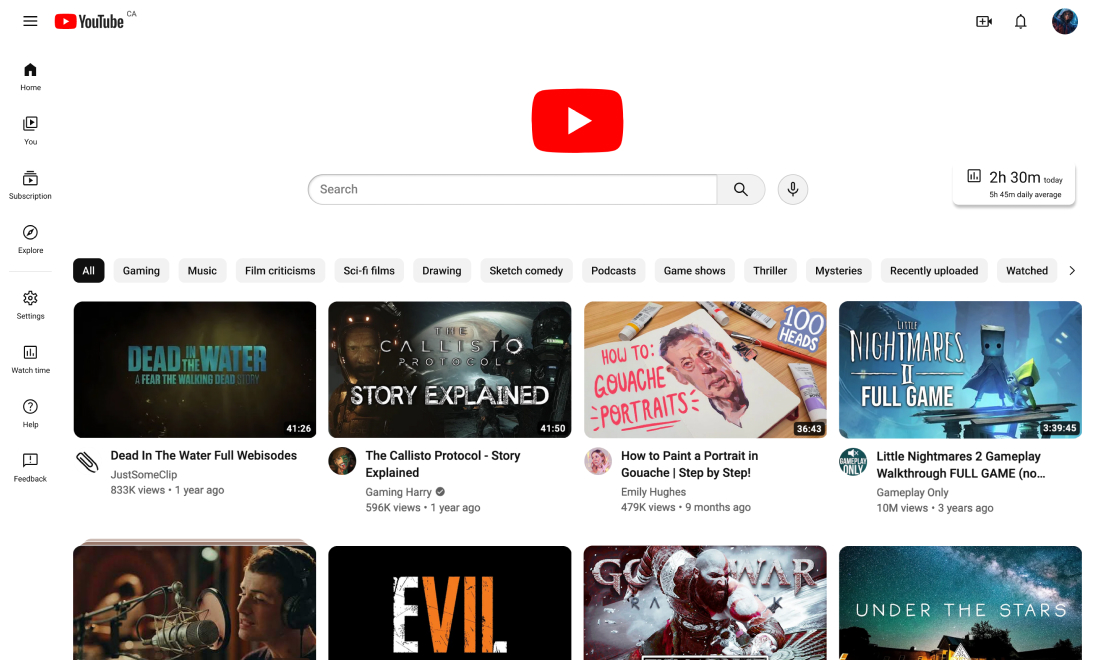This screenshot has height=660, width=1100.
Task: Select the All filter chip
Action: click(88, 271)
